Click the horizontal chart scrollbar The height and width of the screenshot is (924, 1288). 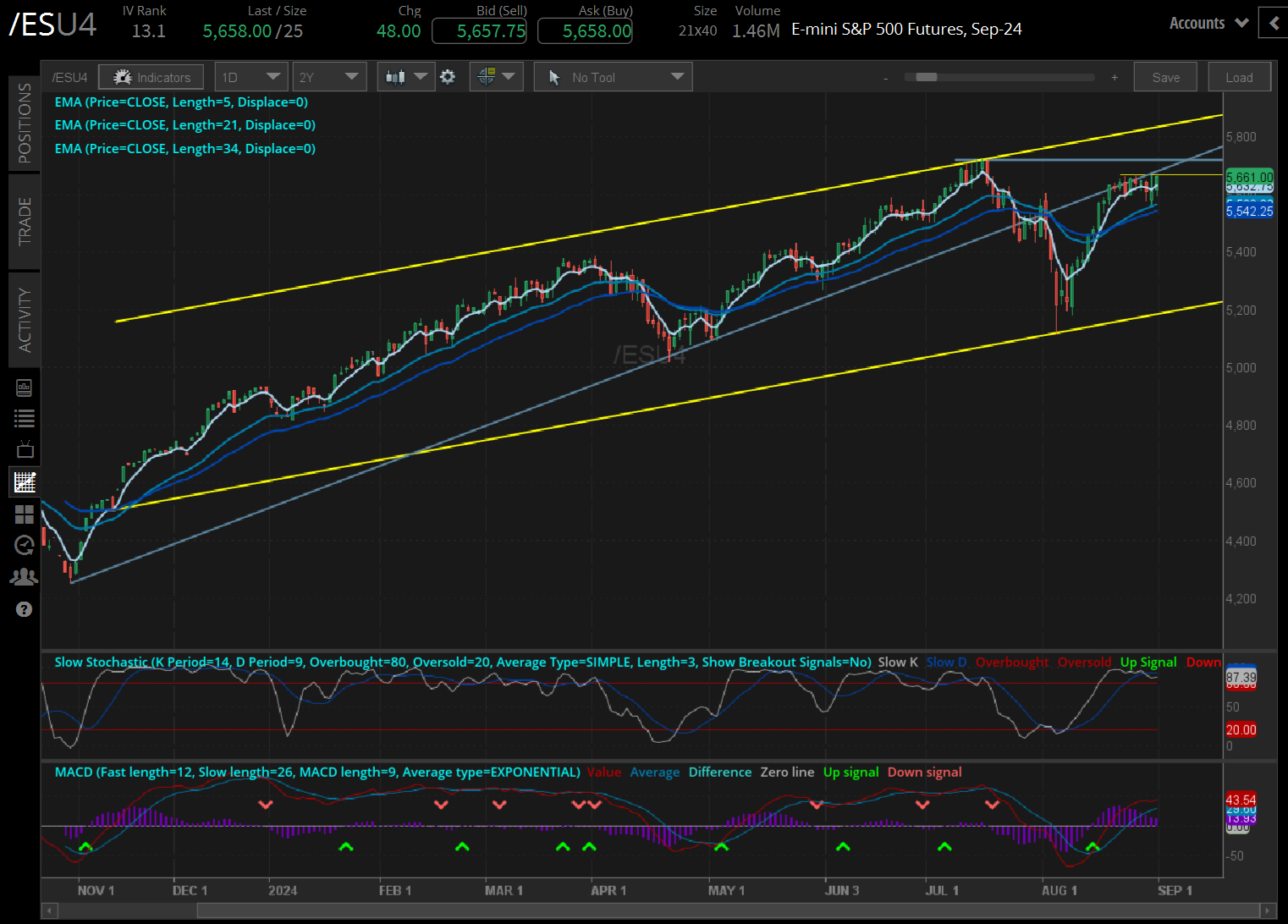pos(677,910)
